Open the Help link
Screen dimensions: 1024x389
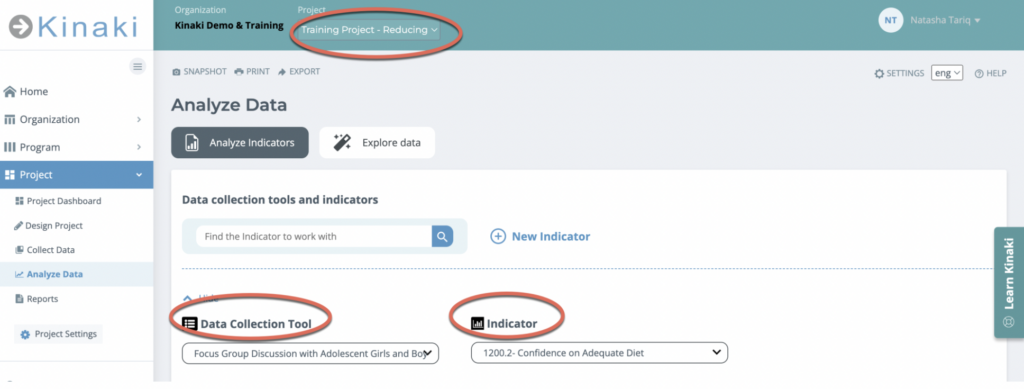(990, 74)
